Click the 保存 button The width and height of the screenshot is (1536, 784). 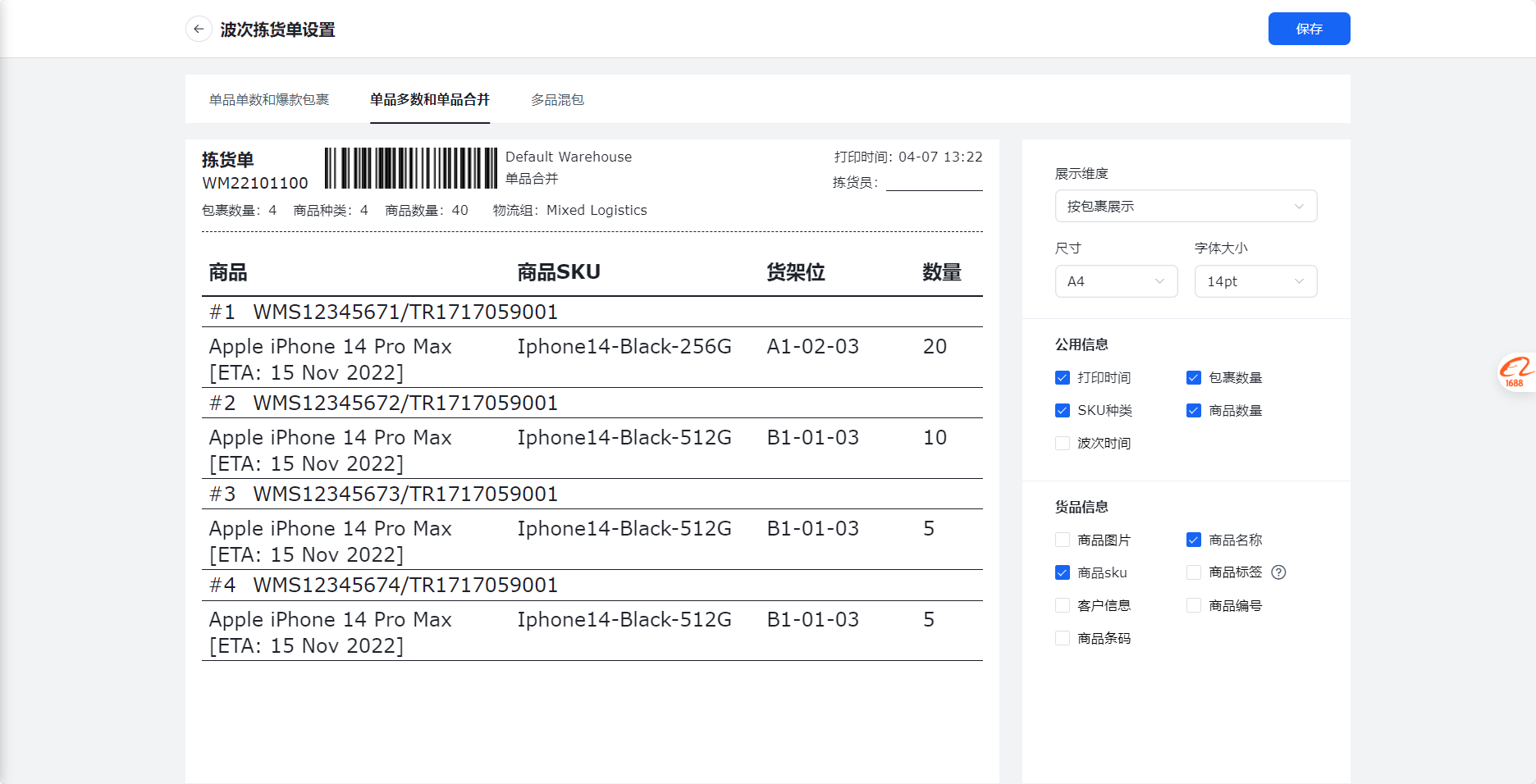coord(1309,29)
